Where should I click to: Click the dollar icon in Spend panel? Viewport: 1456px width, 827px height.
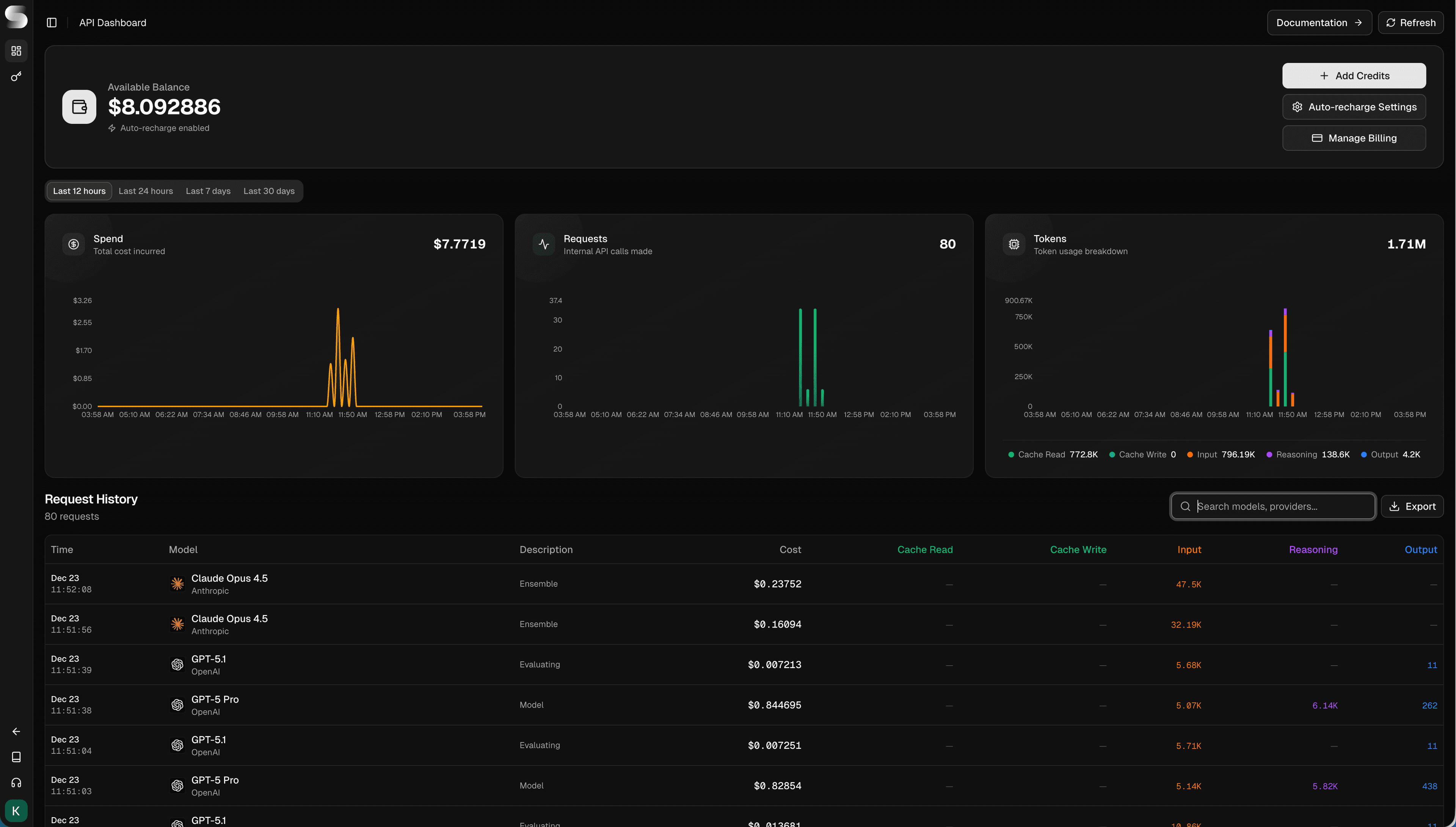coord(74,244)
